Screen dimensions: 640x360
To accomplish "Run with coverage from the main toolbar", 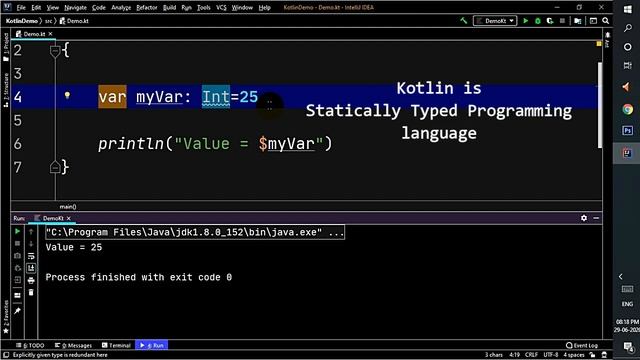I will pyautogui.click(x=550, y=21).
